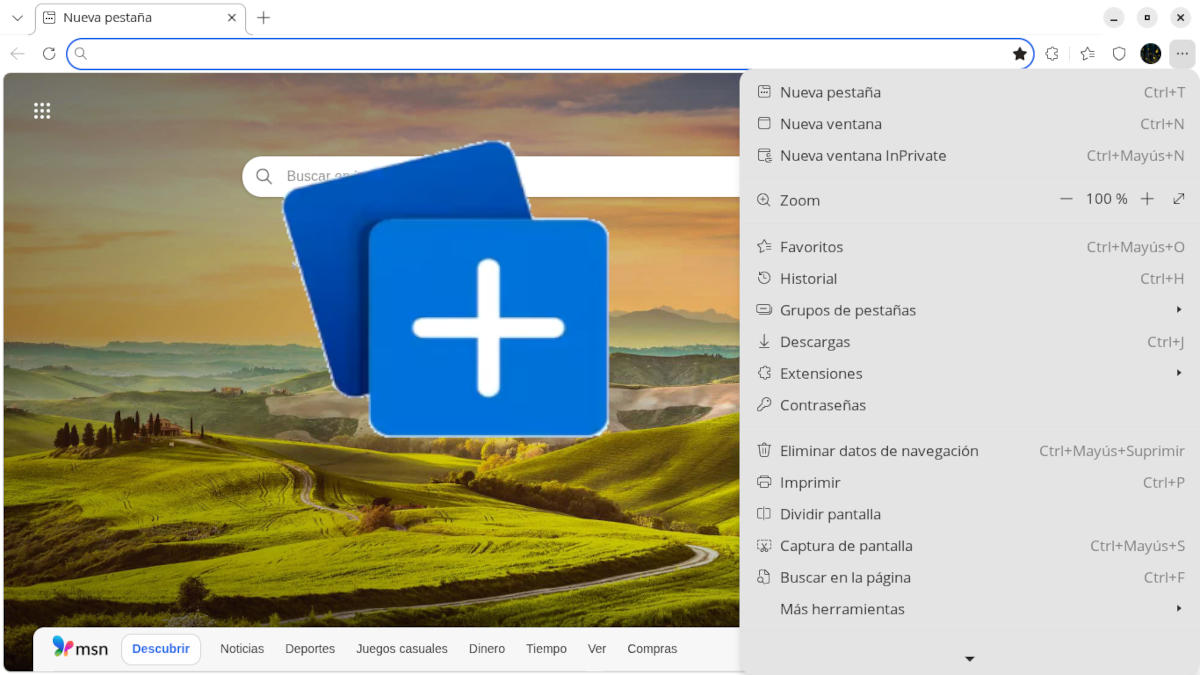Select Dividir pantalla in the menu
Screen dimensions: 1200x675
970,514
